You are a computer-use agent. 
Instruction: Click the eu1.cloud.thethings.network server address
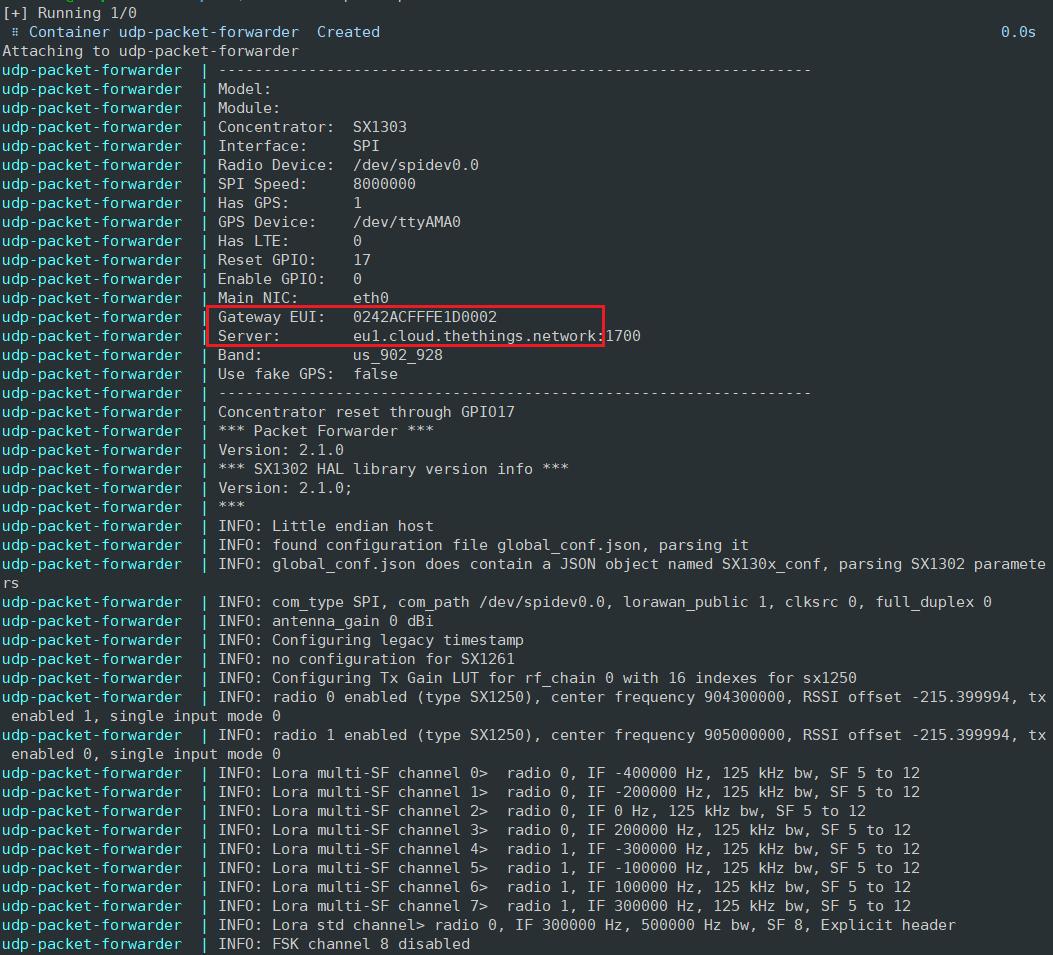click(477, 336)
